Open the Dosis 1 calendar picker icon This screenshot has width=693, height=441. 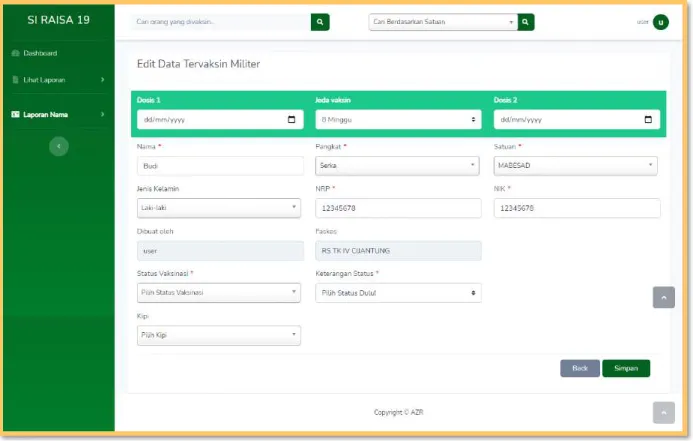[291, 119]
